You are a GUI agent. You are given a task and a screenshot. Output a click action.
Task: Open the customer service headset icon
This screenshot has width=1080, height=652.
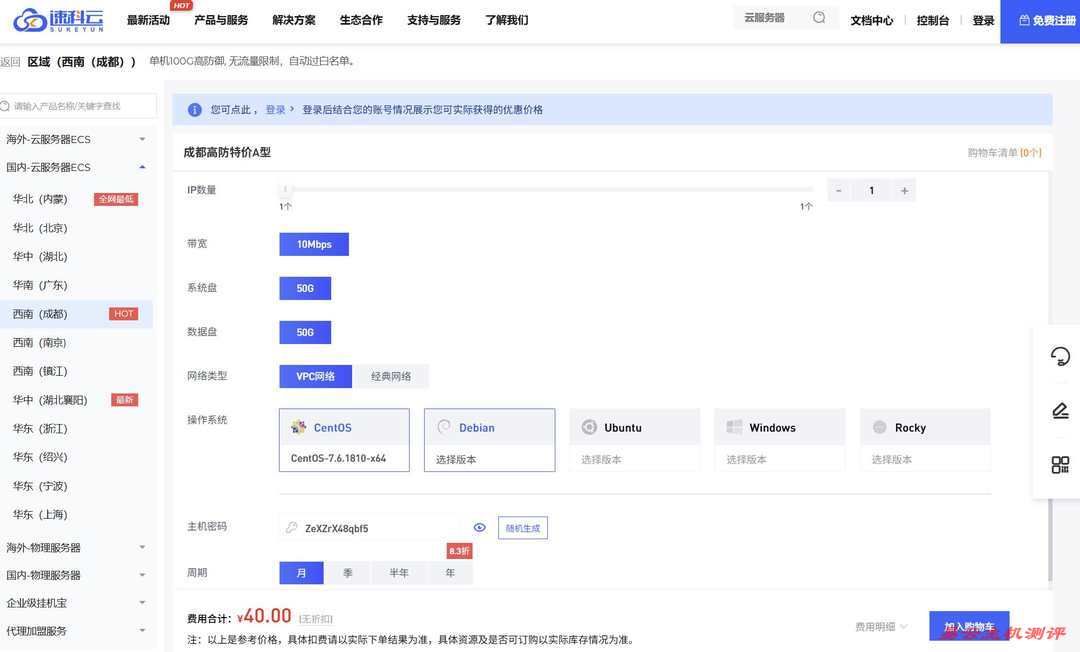(1060, 356)
